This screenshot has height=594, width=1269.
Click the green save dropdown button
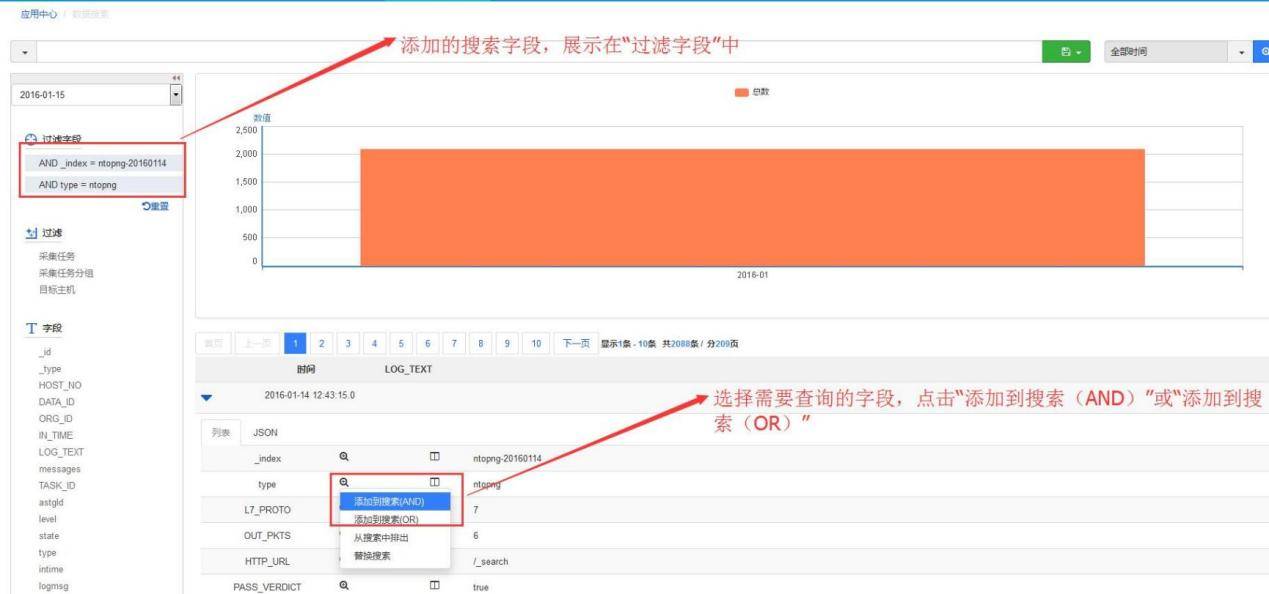[x=1069, y=52]
